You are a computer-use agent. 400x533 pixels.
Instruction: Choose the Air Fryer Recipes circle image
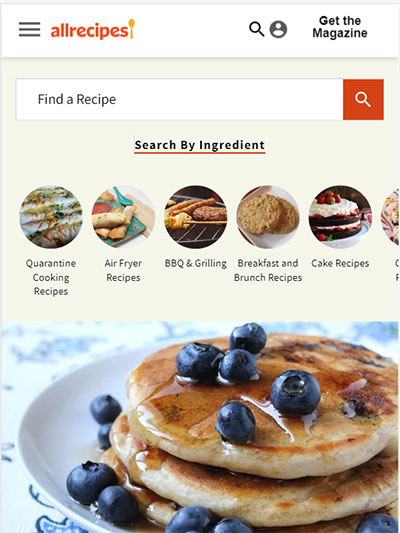pyautogui.click(x=123, y=217)
